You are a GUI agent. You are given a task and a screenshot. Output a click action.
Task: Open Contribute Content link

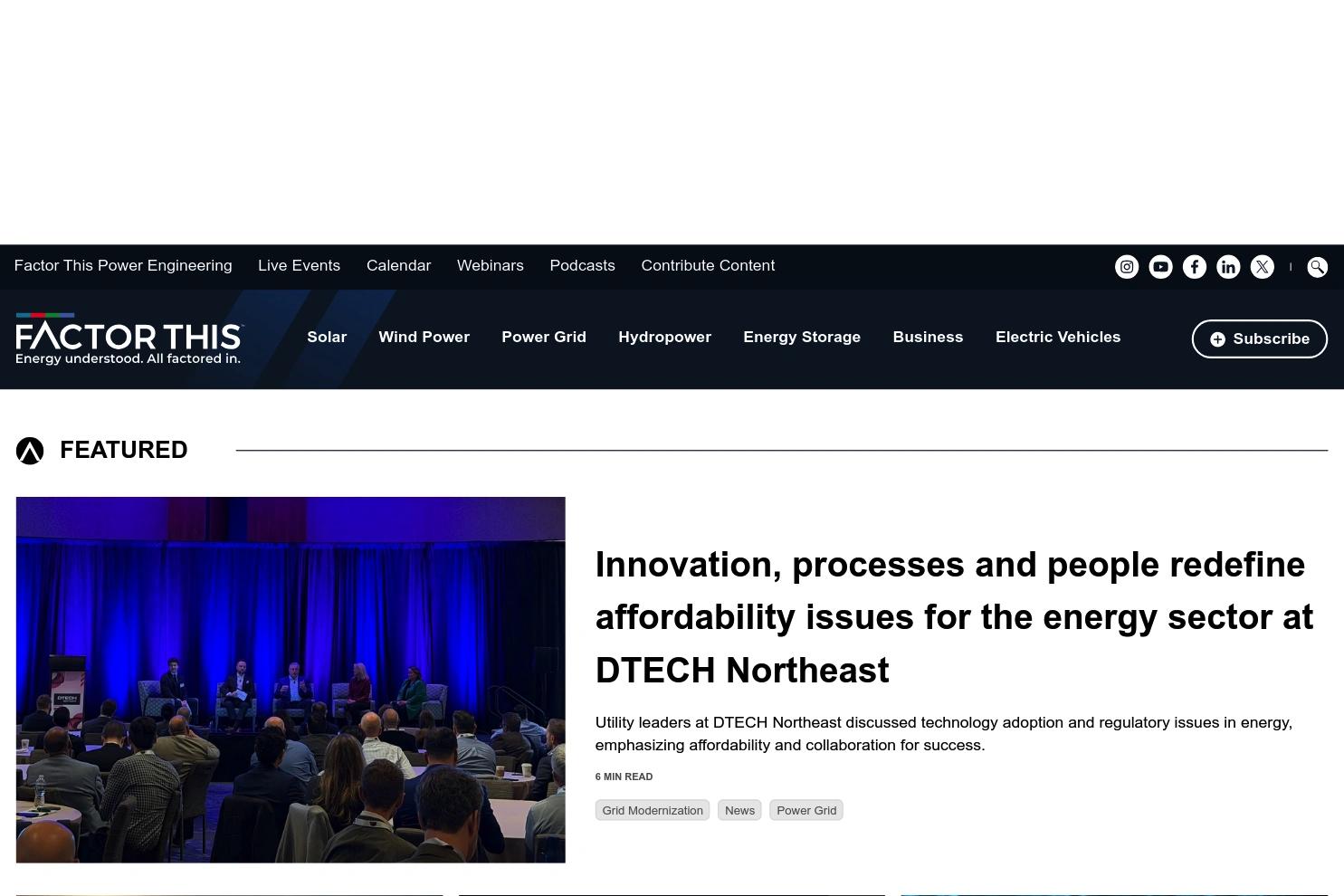click(x=708, y=265)
